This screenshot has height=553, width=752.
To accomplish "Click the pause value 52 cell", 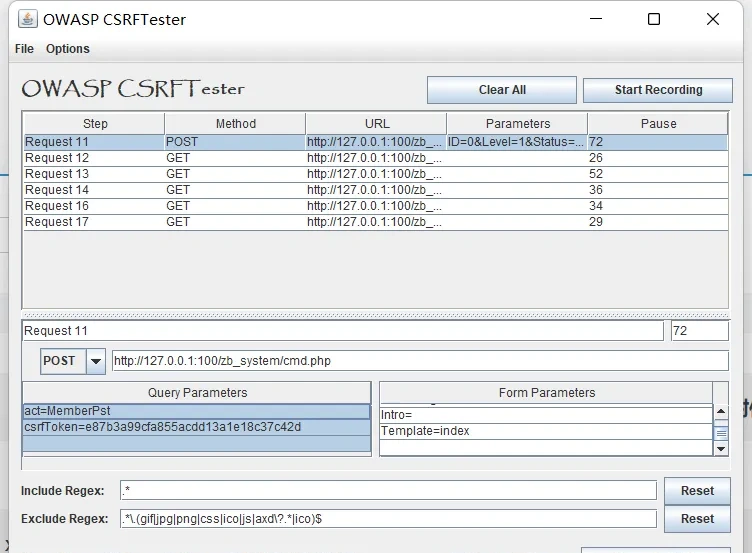I will point(658,174).
